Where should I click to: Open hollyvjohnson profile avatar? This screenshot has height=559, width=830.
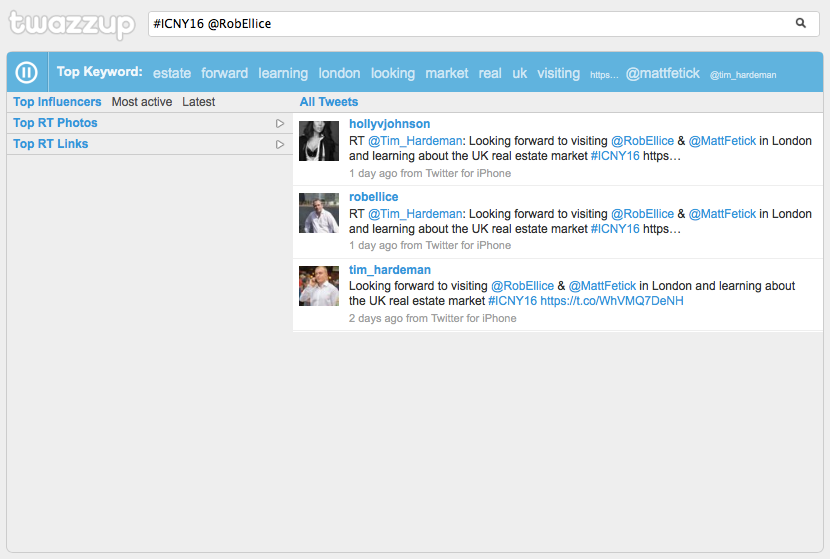pyautogui.click(x=319, y=141)
